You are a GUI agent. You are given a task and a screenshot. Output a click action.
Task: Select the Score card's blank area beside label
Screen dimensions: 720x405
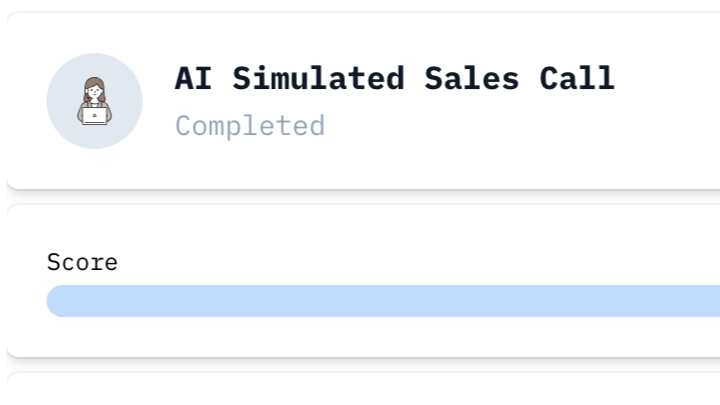(x=400, y=263)
